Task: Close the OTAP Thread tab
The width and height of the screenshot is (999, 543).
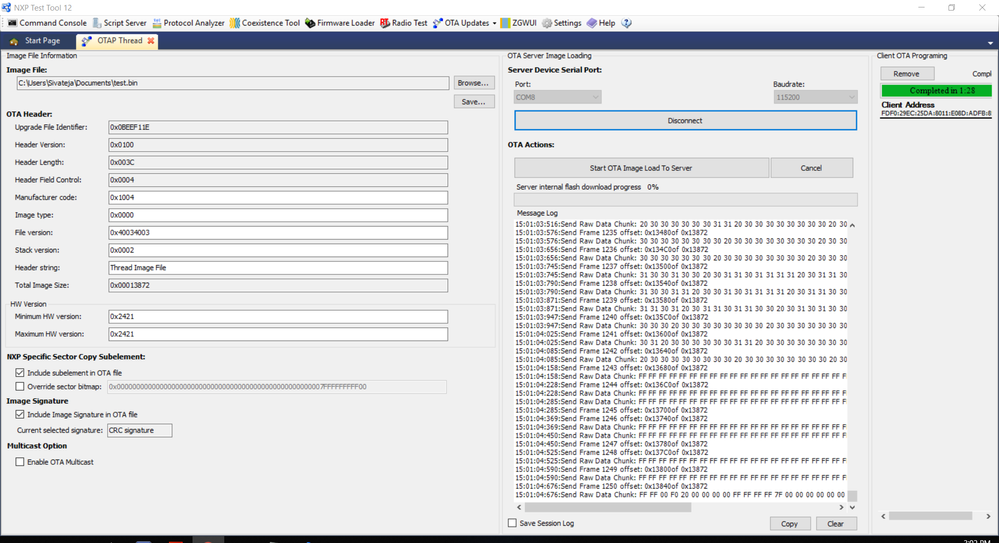Action: coord(151,41)
